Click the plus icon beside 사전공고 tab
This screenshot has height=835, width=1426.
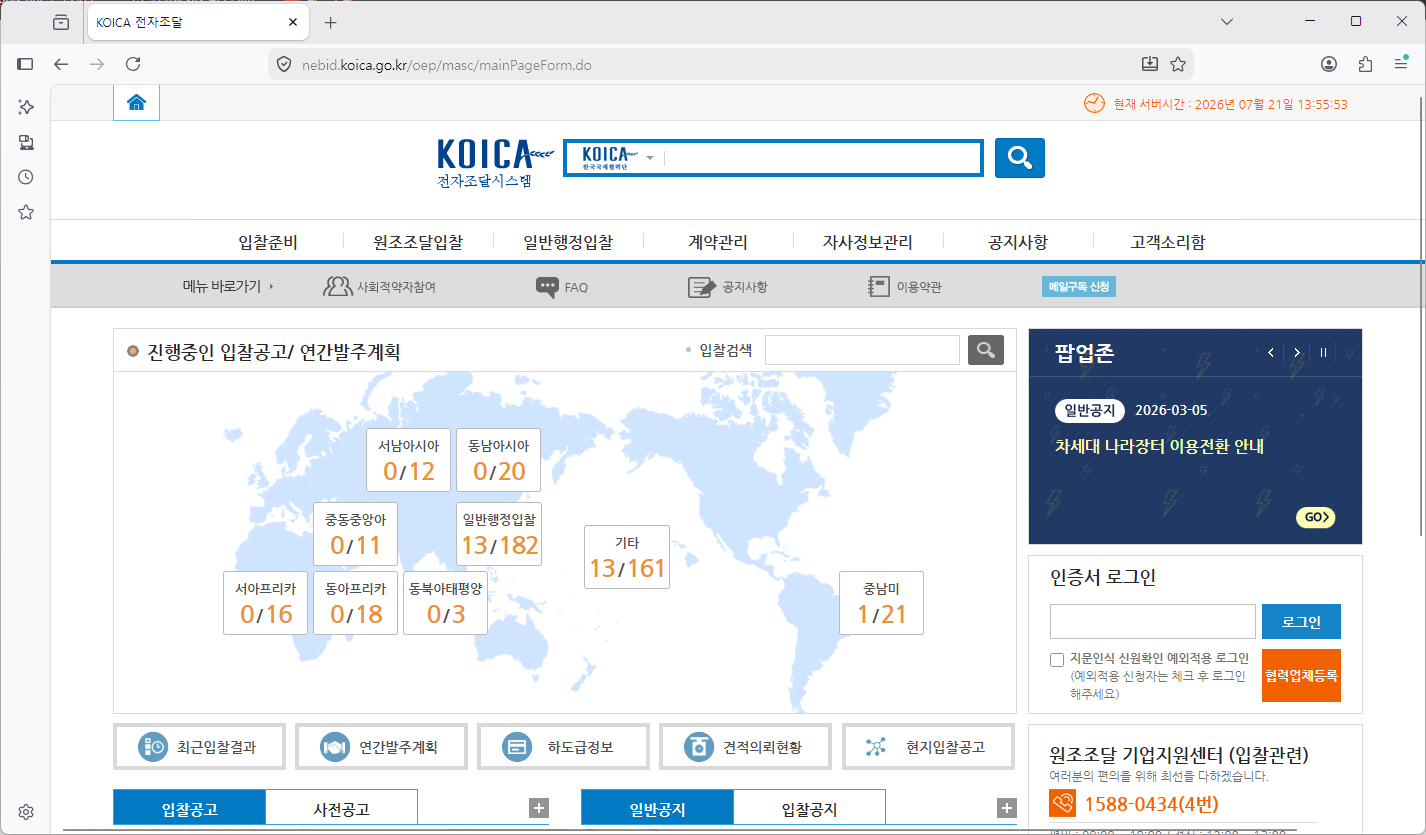(539, 808)
